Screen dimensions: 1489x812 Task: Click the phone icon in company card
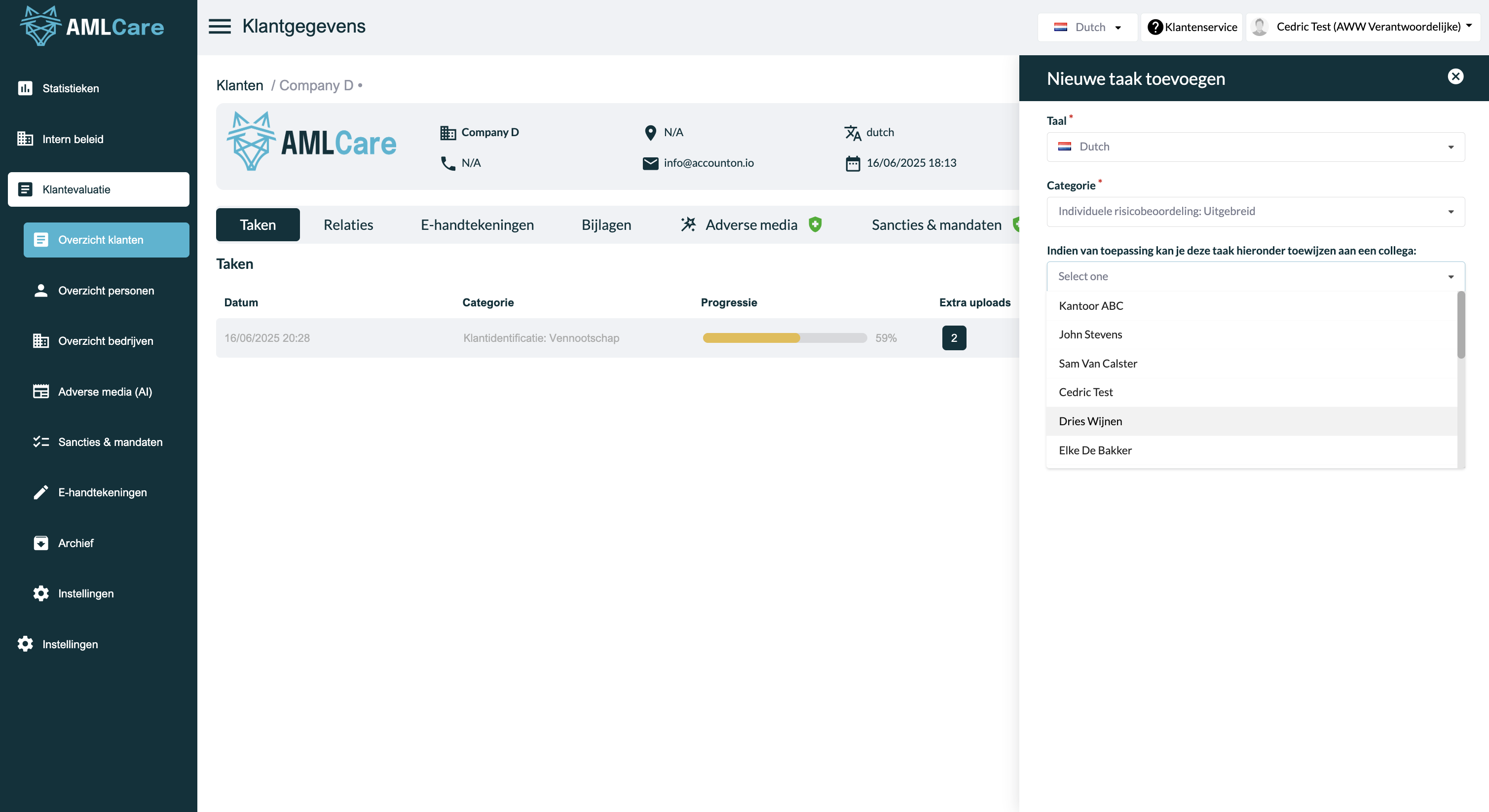click(448, 163)
